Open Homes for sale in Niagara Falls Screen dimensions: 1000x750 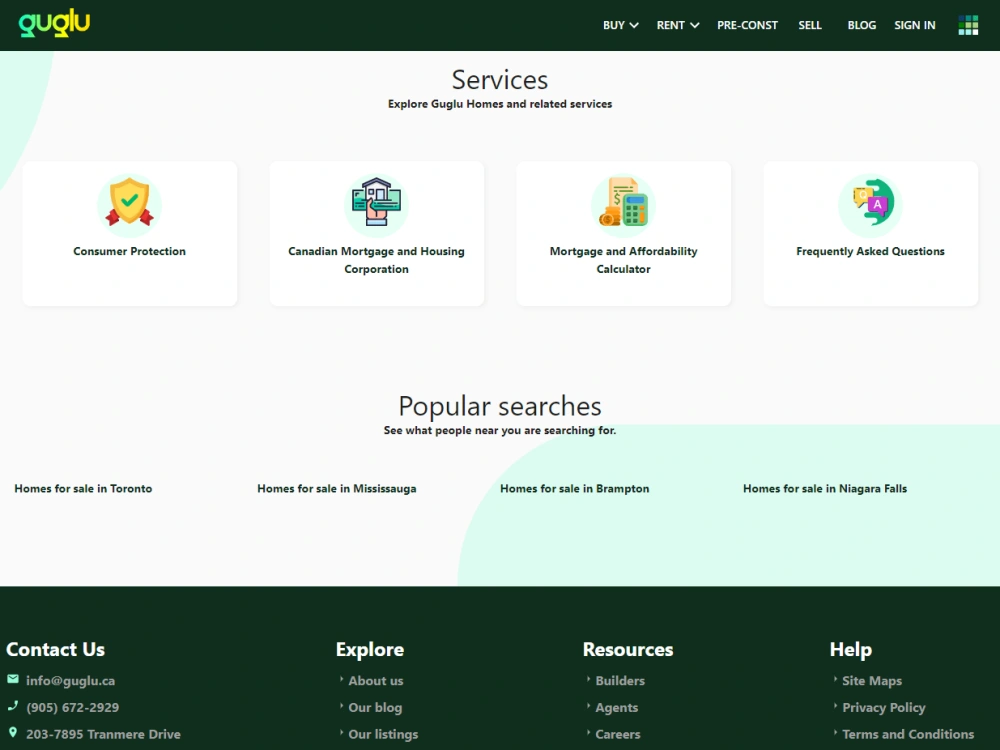(825, 489)
